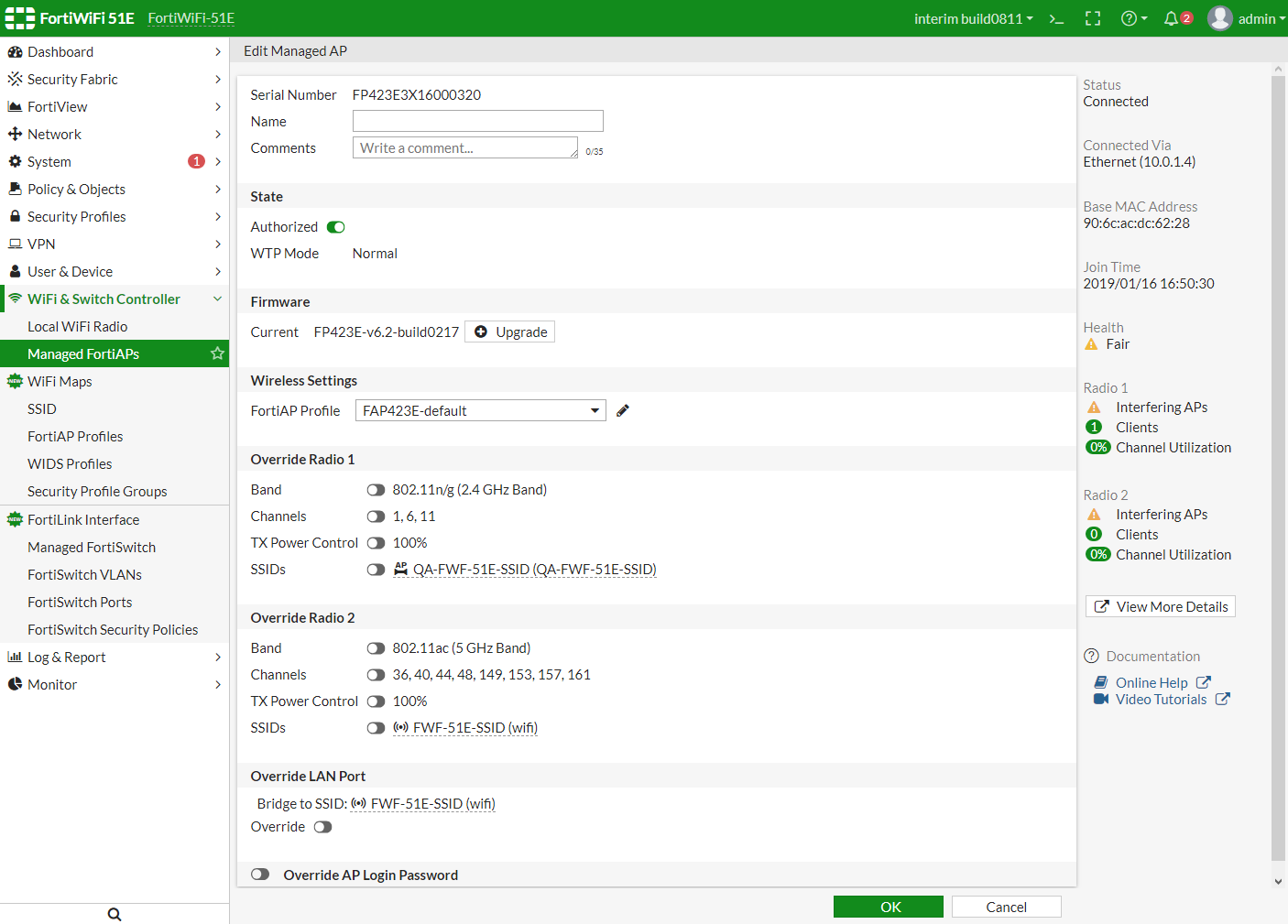Toggle Radio 2 Channels override
The width and height of the screenshot is (1288, 924).
(376, 675)
